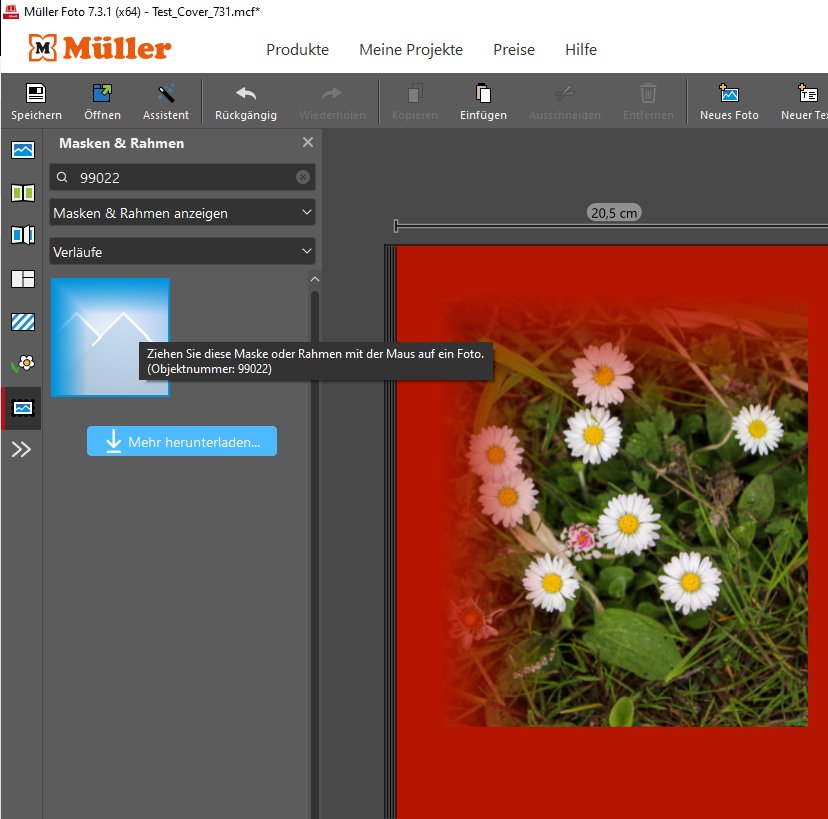Expand the 'Masken & Rahmen anzeigen' dropdown
This screenshot has width=828, height=819.
[182, 213]
